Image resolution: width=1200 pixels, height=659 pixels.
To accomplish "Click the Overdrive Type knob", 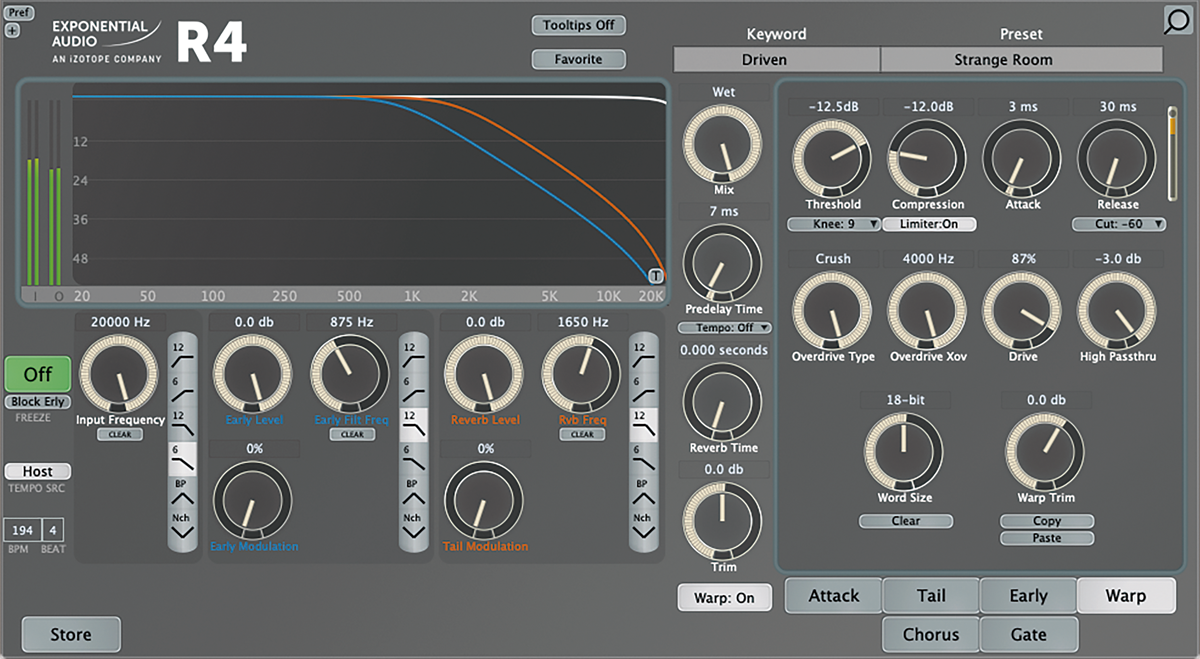I will click(833, 311).
